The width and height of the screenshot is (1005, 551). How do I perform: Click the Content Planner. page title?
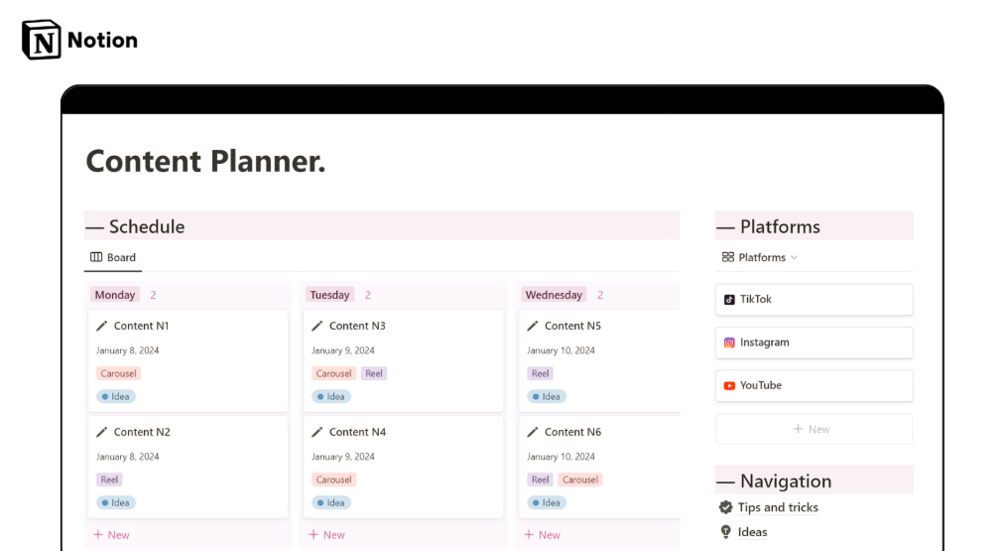coord(206,161)
